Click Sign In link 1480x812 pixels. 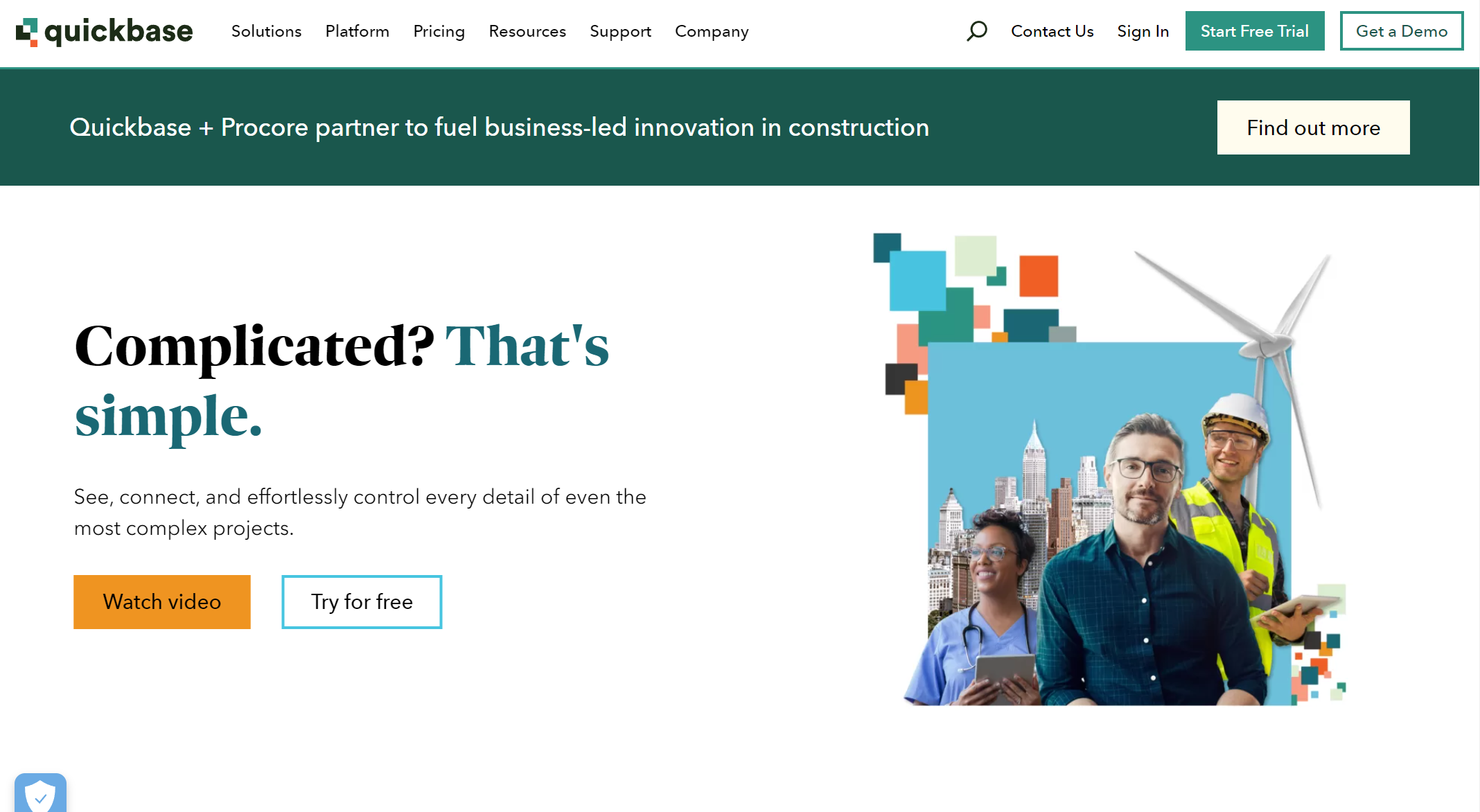coord(1143,32)
